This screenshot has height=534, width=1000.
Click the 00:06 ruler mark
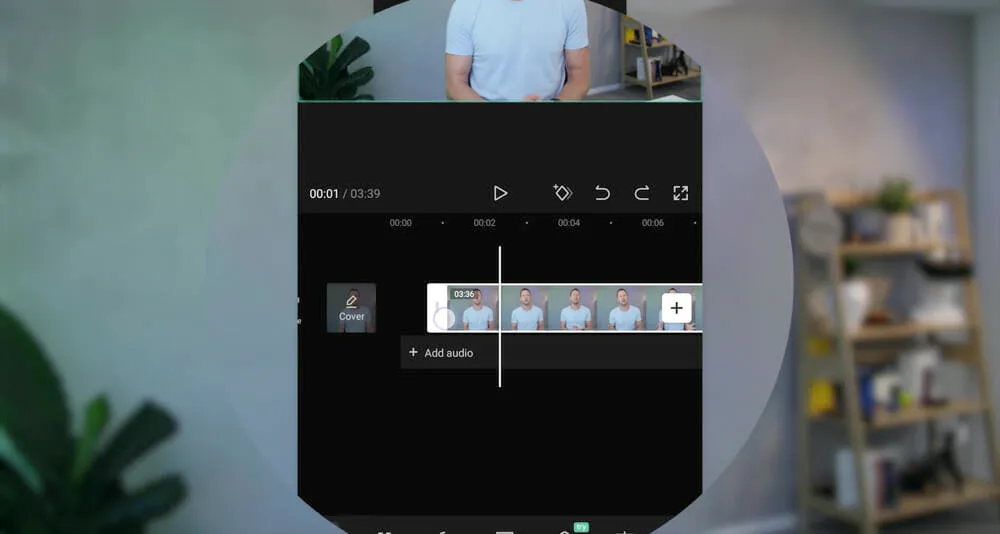coord(652,223)
